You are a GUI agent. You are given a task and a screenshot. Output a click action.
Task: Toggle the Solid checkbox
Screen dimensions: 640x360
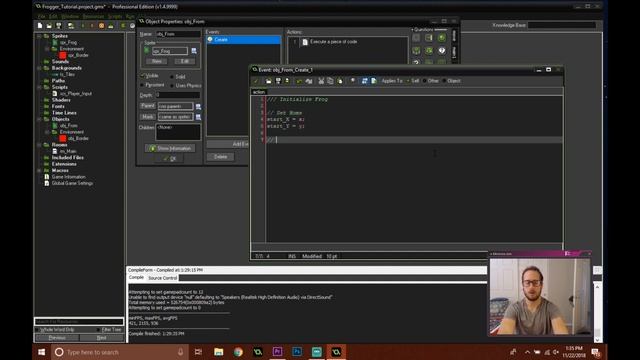coord(172,77)
